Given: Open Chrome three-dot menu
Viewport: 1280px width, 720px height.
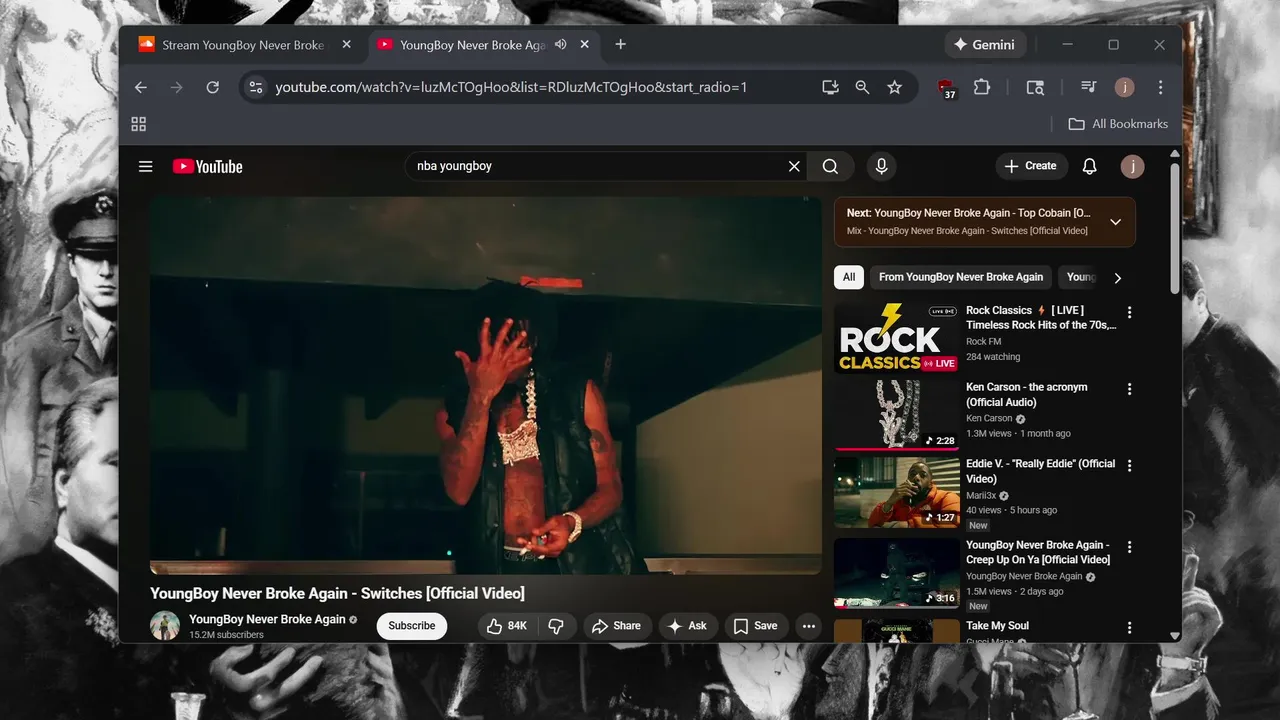Looking at the screenshot, I should click(1160, 87).
